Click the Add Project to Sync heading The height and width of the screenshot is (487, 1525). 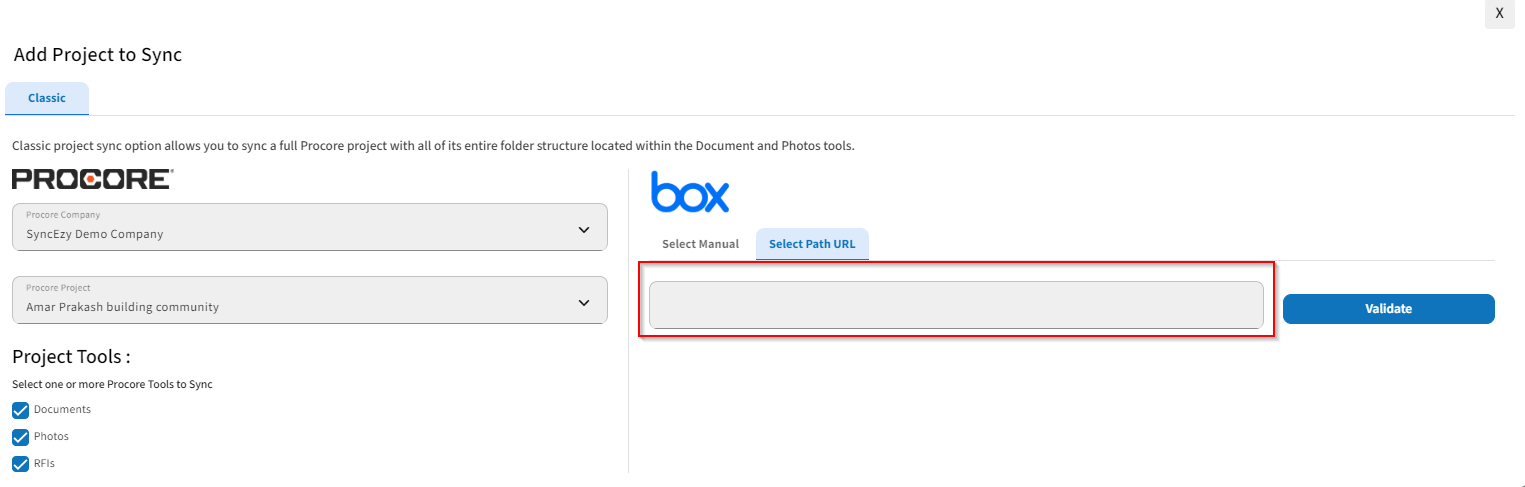[98, 55]
